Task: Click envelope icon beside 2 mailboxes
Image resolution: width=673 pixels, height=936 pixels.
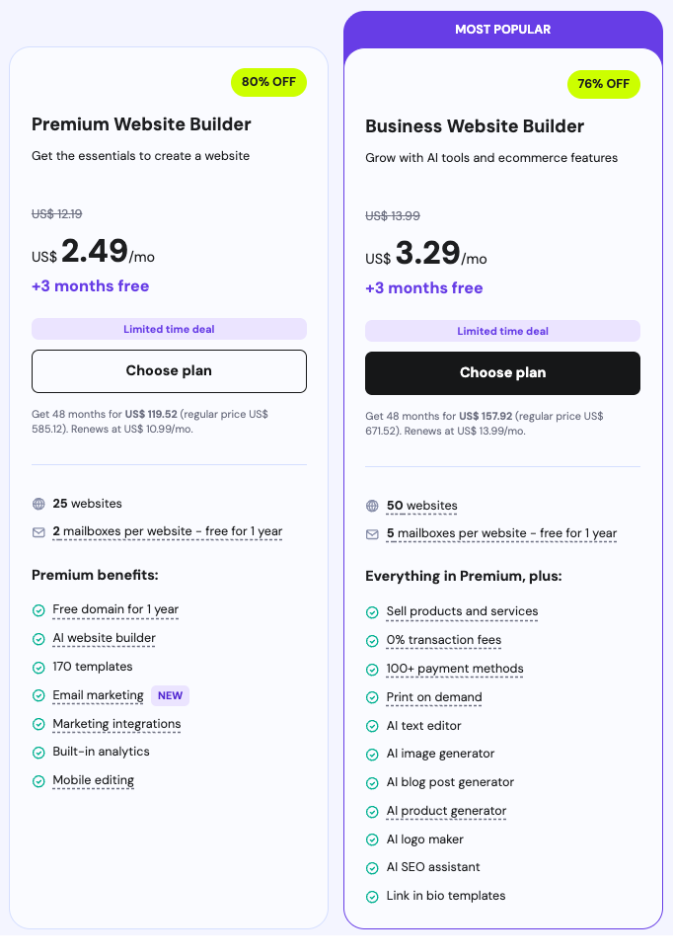Action: (38, 532)
